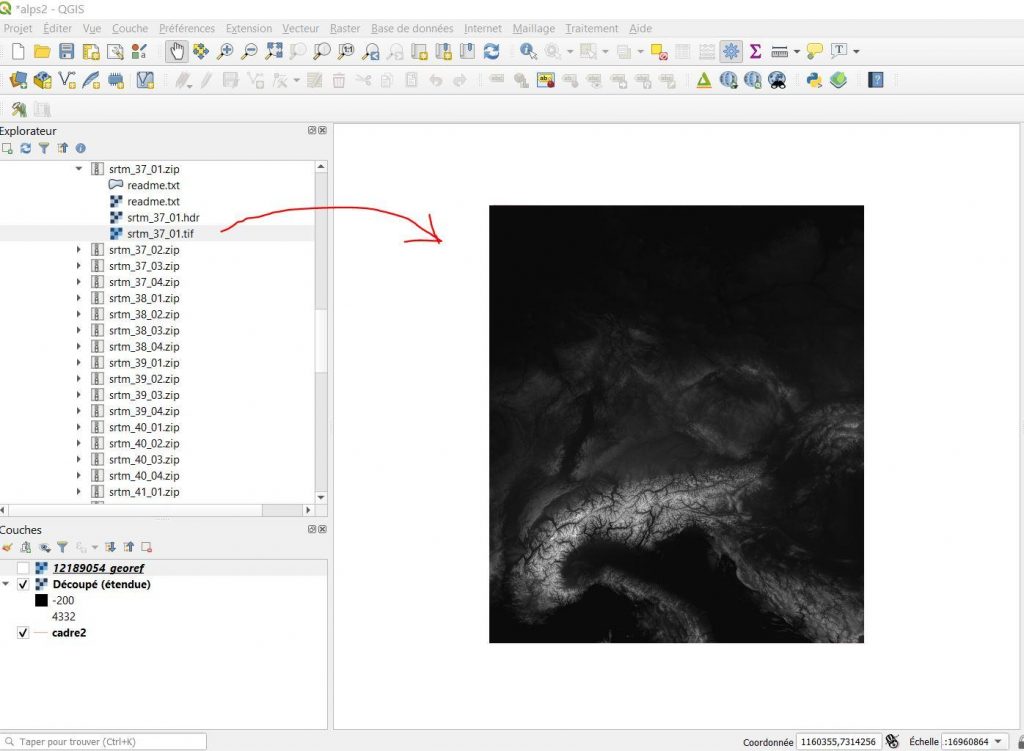
Task: Click the black -200 legend color swatch
Action: coord(41,601)
